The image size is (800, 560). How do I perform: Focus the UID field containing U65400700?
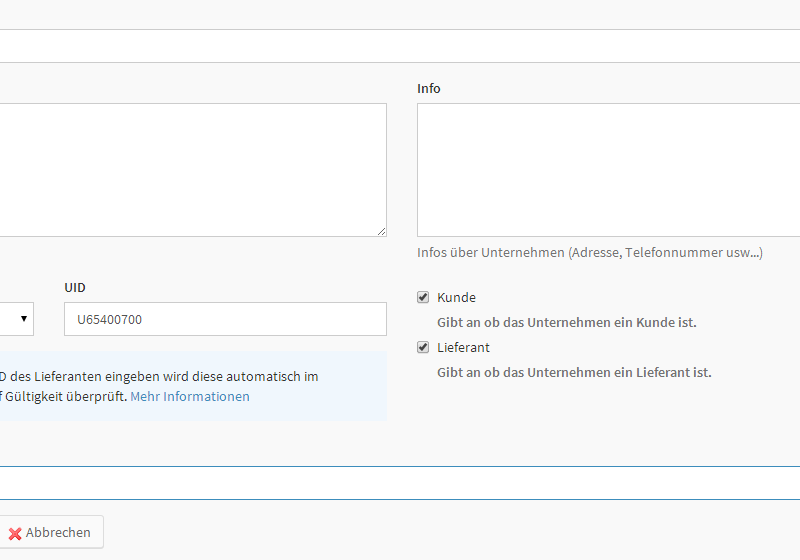[225, 319]
